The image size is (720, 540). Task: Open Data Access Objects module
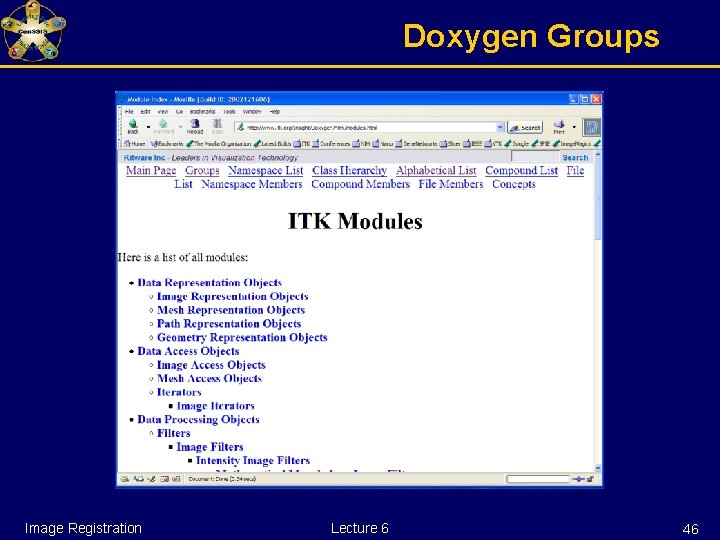click(188, 351)
